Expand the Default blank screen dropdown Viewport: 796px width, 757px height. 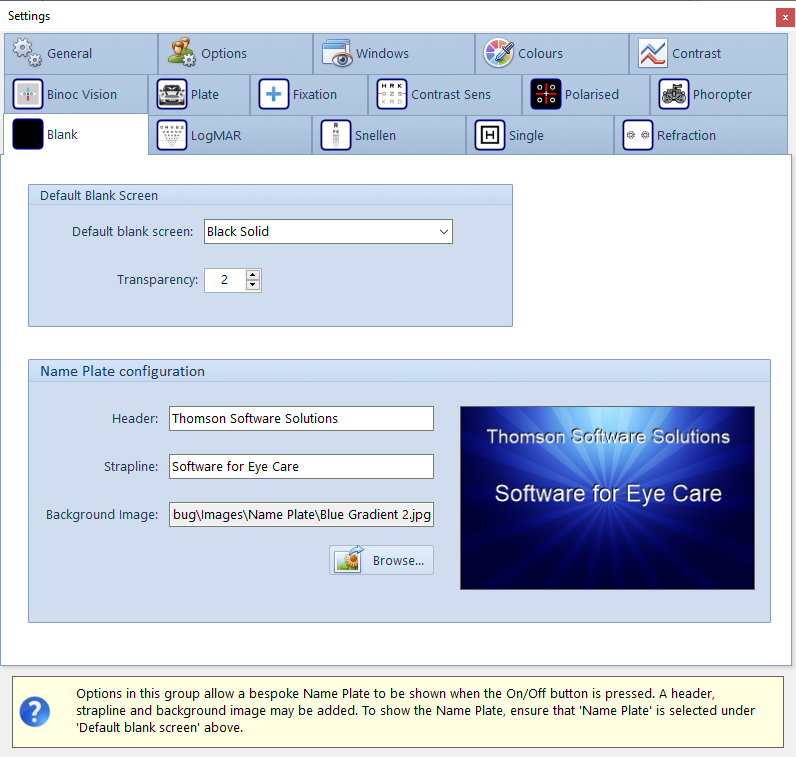coord(443,232)
